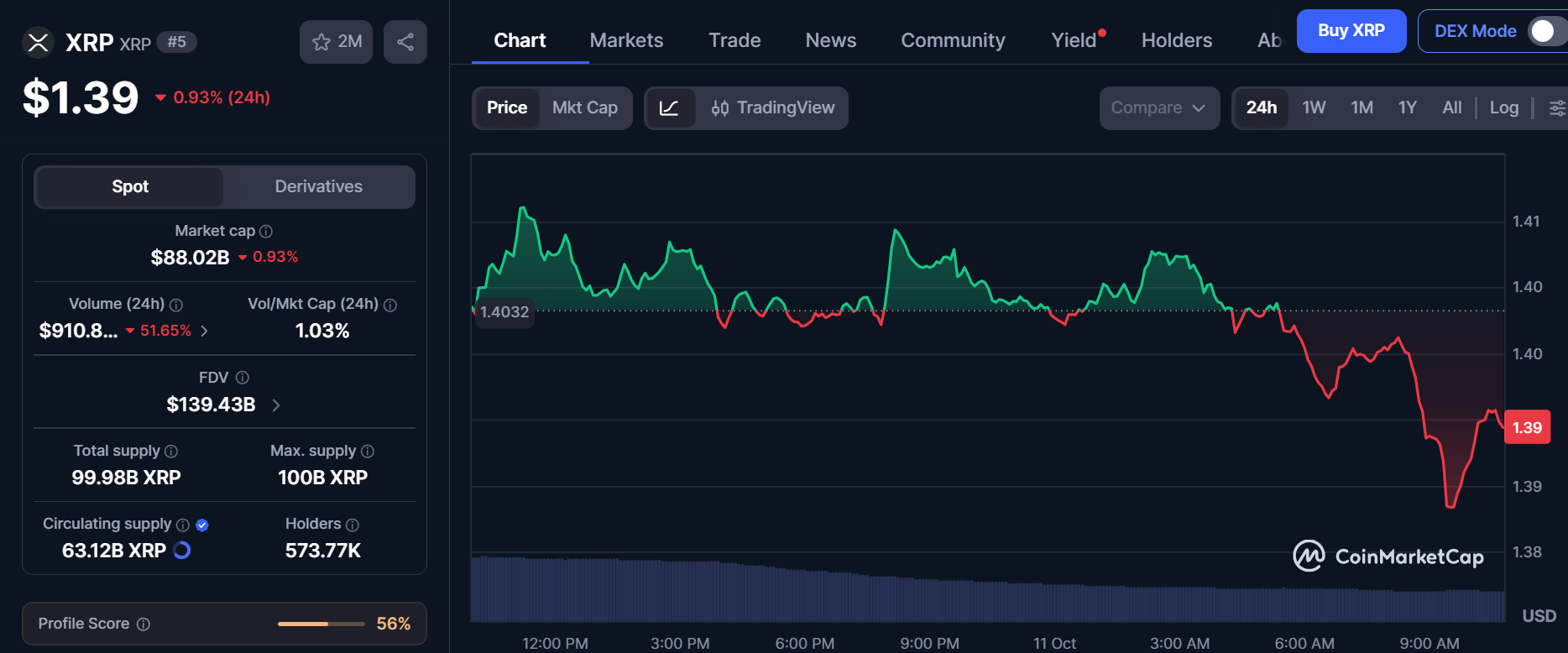This screenshot has height=653, width=1568.
Task: Add XRP to watchlist with star button
Action: coord(336,42)
